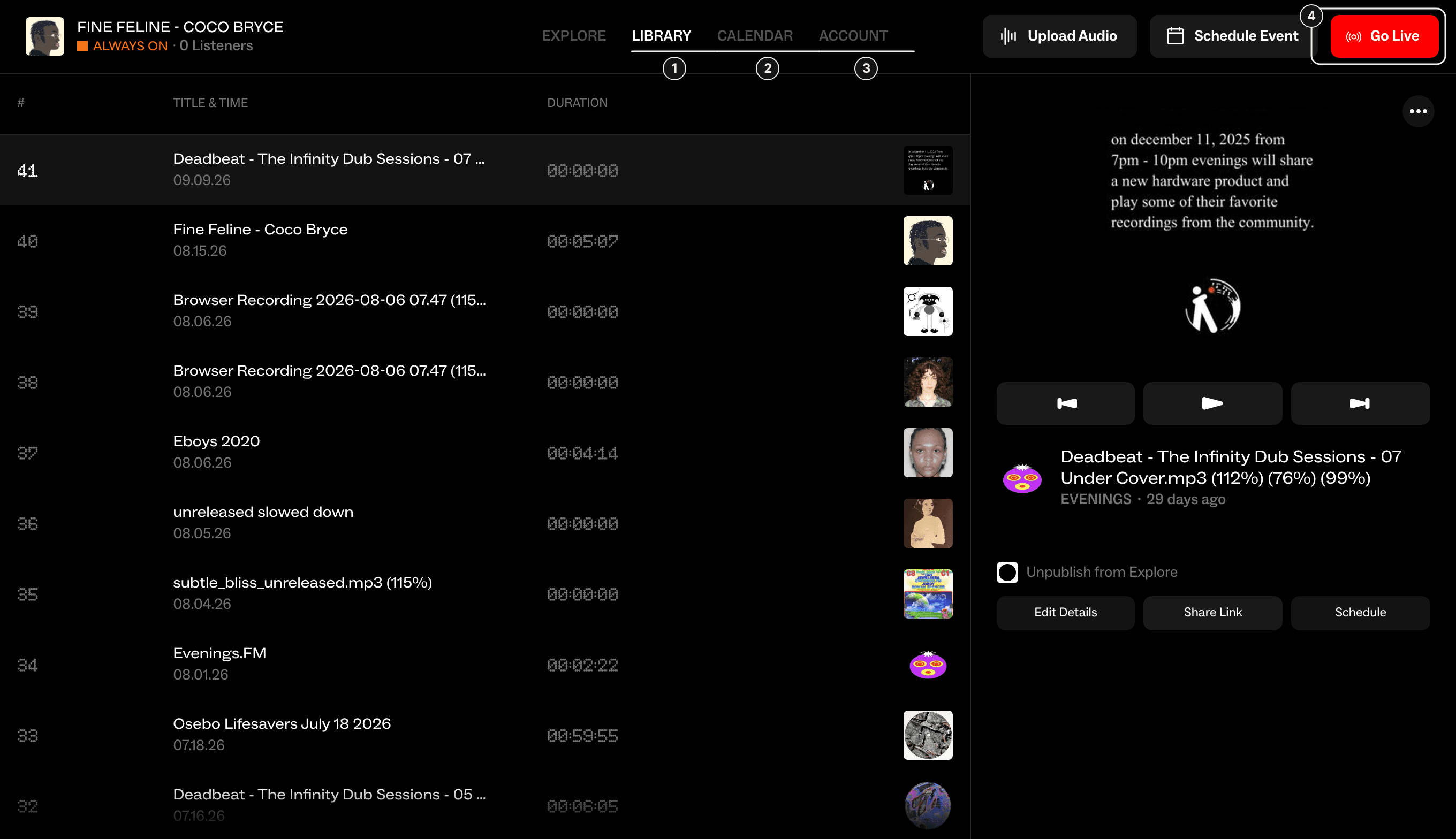Toggle the Unpublish from Explore switch
Image resolution: width=1456 pixels, height=839 pixels.
point(1007,572)
